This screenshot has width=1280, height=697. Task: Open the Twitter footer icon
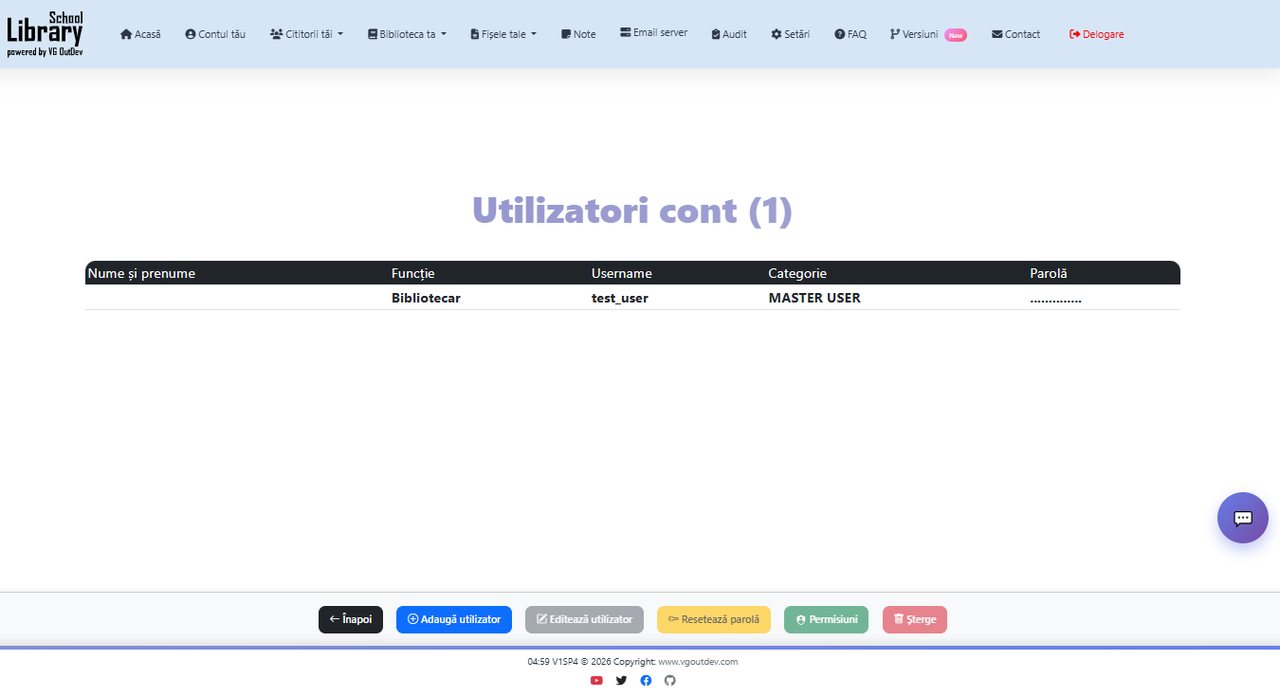pos(621,681)
